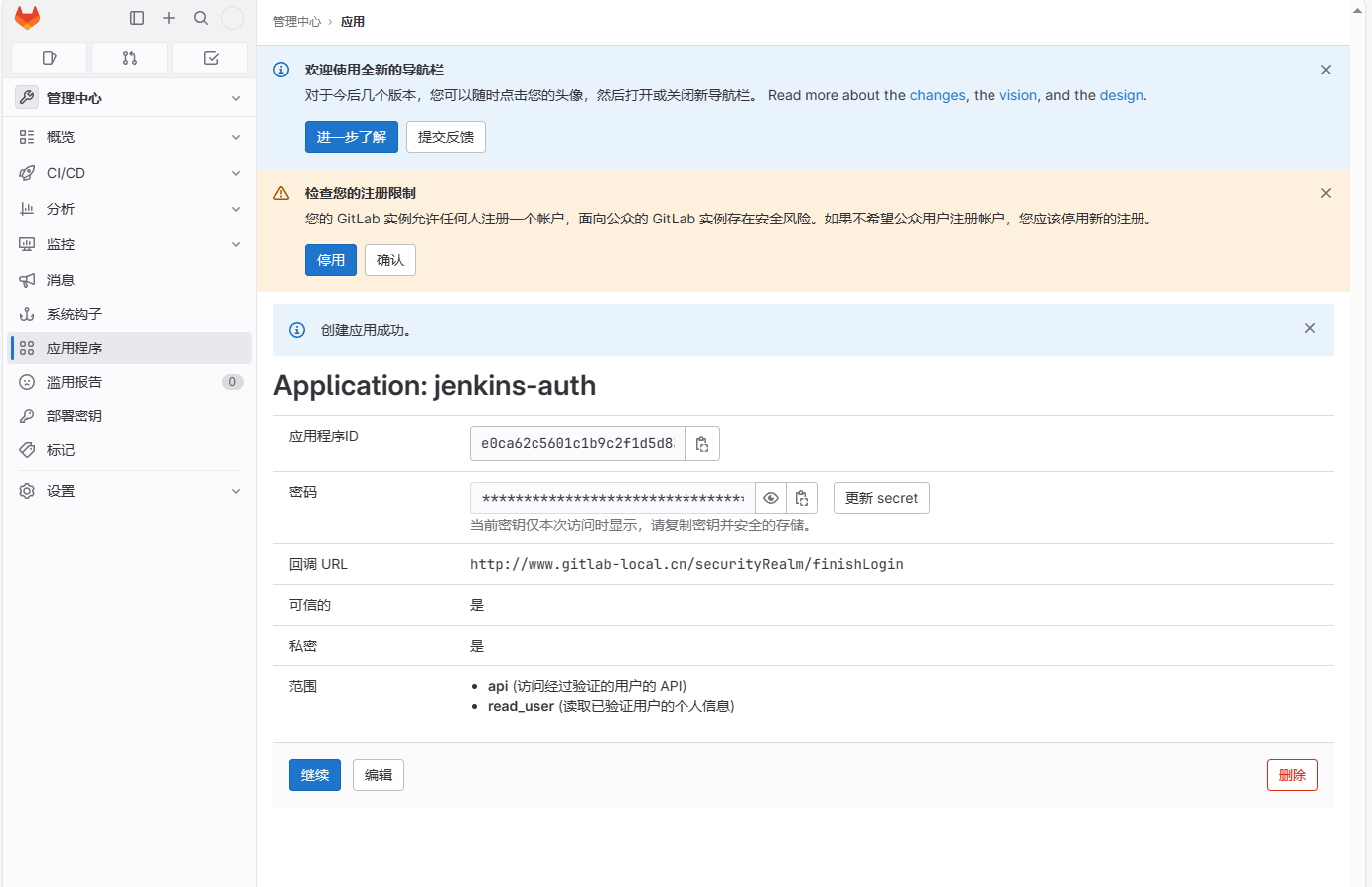Open 部署密钥 in the sidebar
This screenshot has height=887, width=1372.
tap(130, 416)
